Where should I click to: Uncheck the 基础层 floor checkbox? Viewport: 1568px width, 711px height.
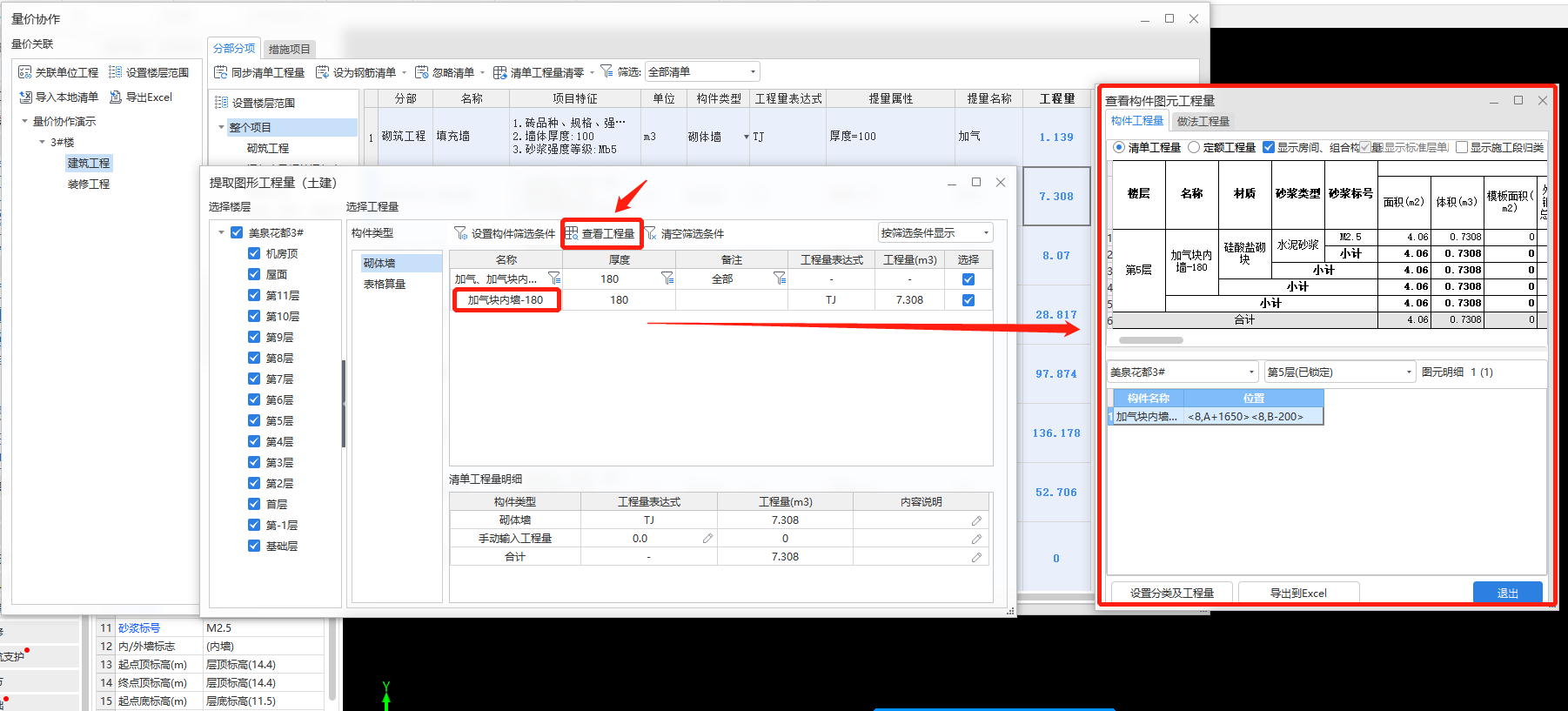click(254, 546)
